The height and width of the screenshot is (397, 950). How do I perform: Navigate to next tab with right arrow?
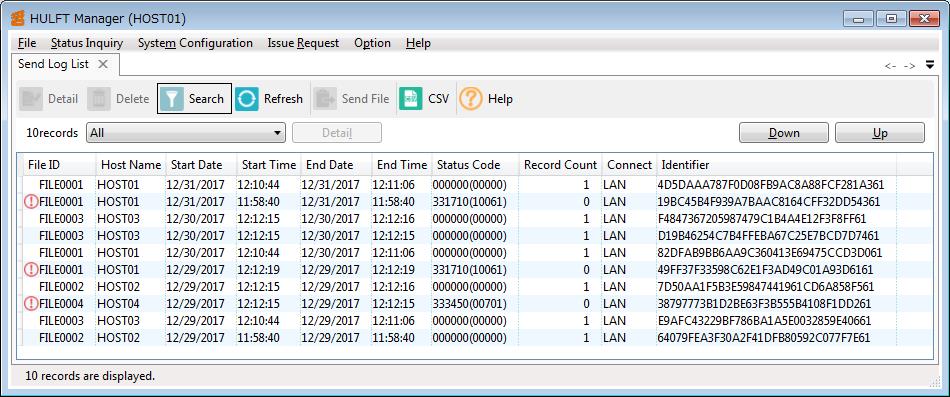click(x=909, y=65)
